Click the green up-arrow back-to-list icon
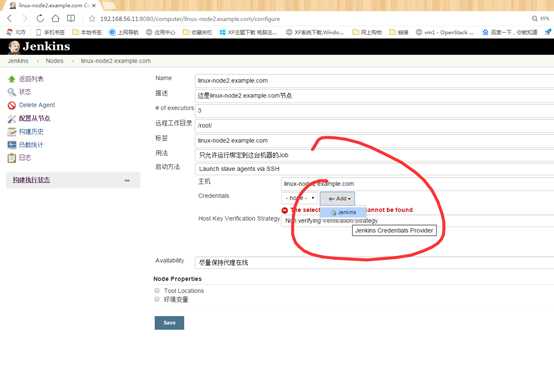 point(12,79)
